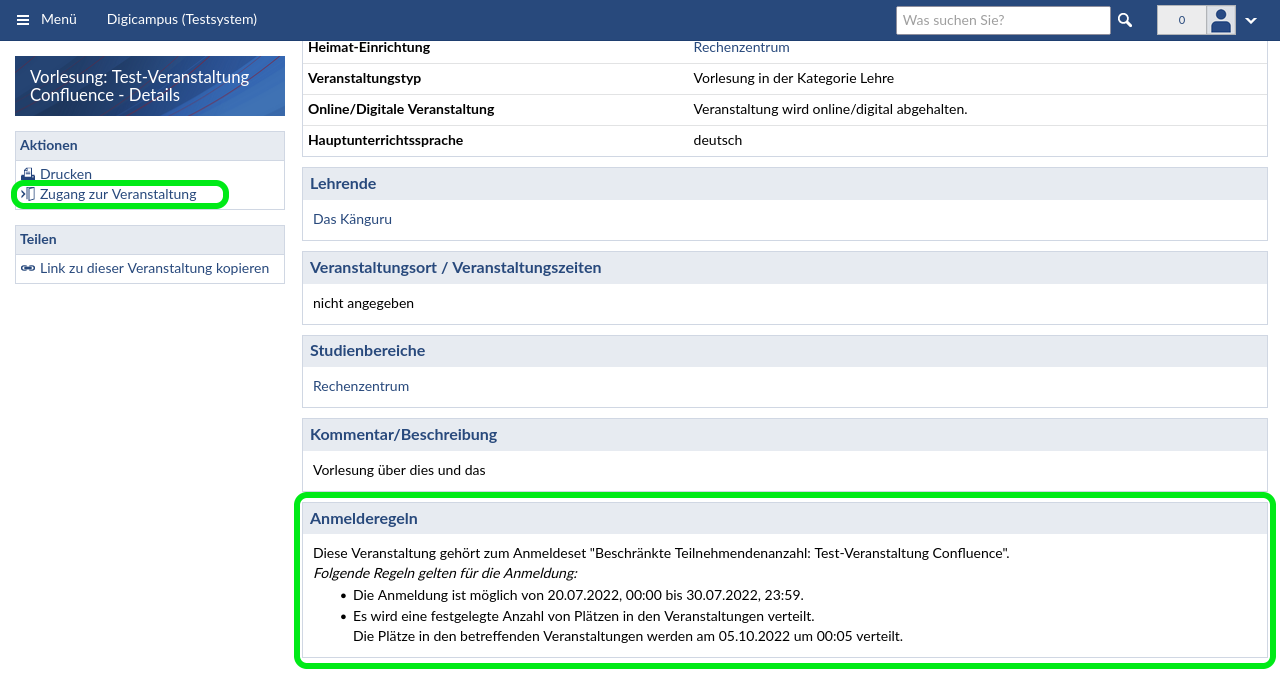The height and width of the screenshot is (700, 1280).
Task: Click the chain link icon under Teilen
Action: pos(28,268)
